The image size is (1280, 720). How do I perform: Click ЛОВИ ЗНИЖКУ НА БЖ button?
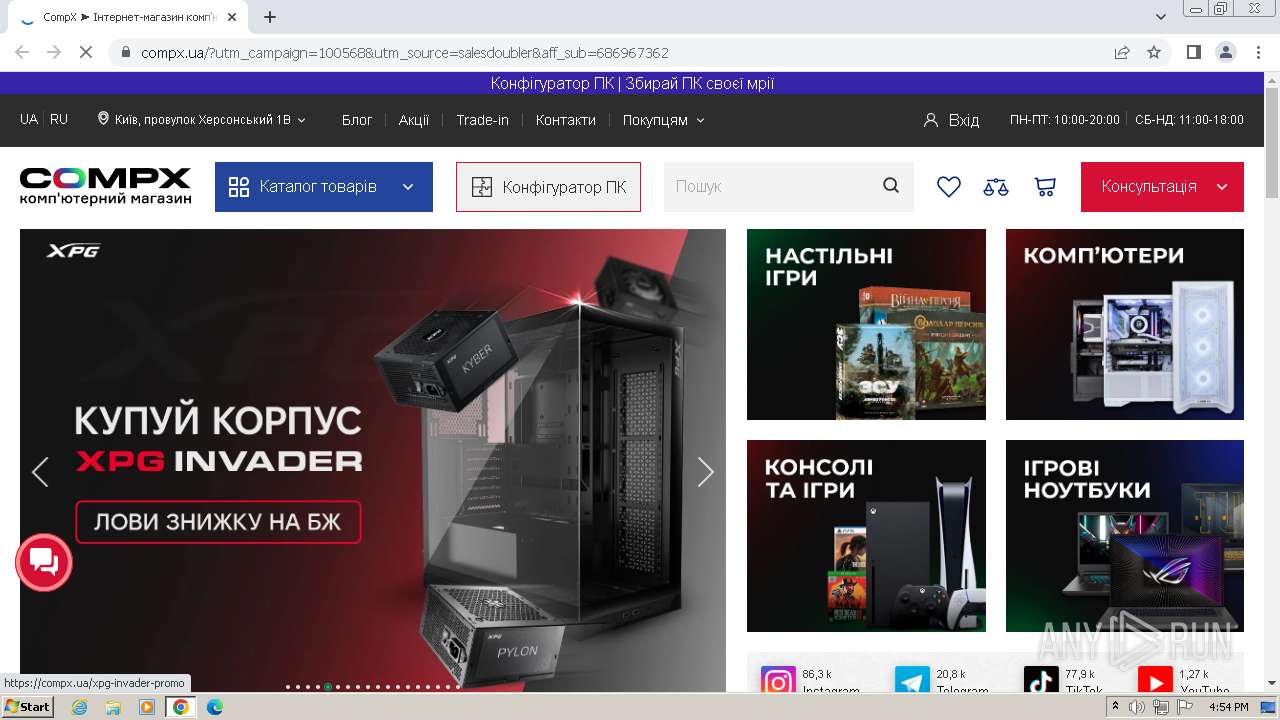click(x=218, y=521)
